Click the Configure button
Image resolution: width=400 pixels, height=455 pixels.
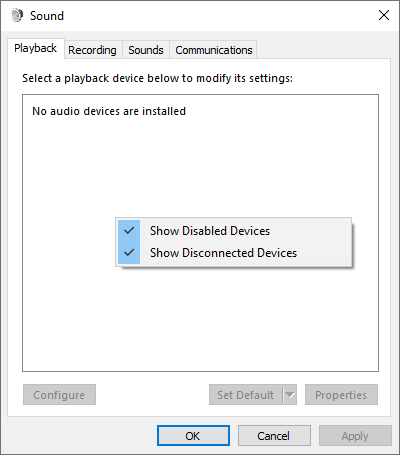(x=59, y=395)
